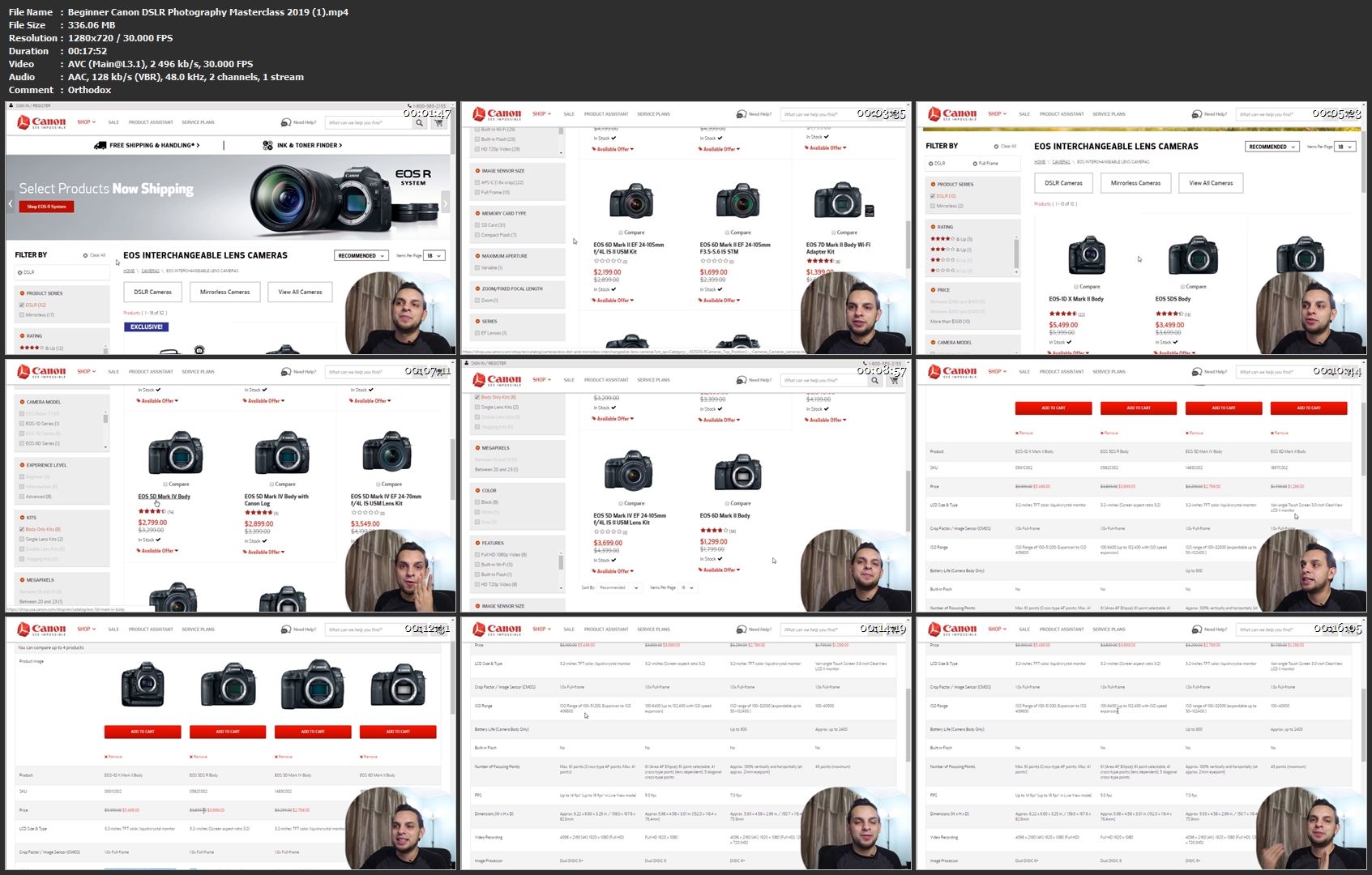The width and height of the screenshot is (1372, 875).
Task: Check Compare under EOS 6D Mark II Body in the 00:08:57 frame
Action: click(727, 503)
